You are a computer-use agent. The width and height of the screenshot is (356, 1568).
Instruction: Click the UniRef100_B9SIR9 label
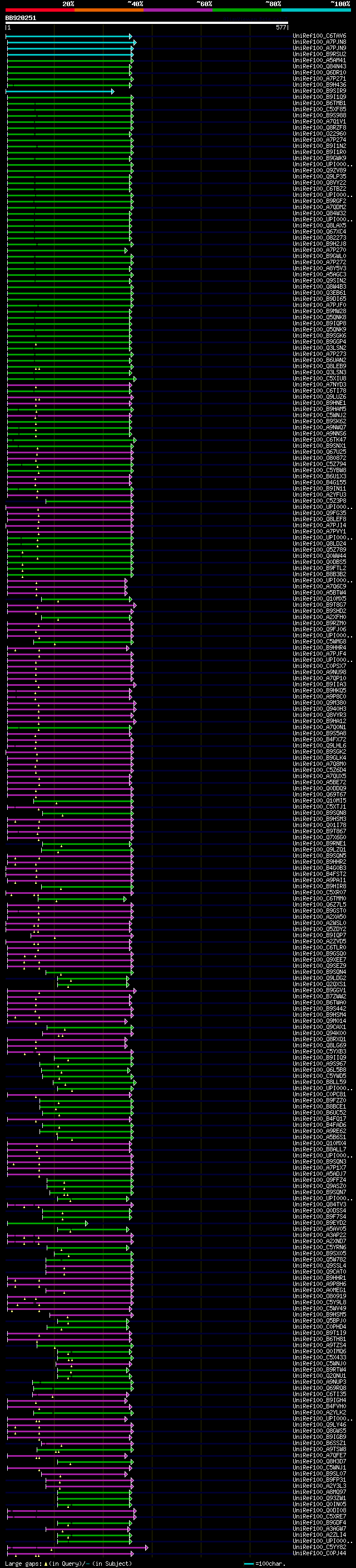(319, 91)
